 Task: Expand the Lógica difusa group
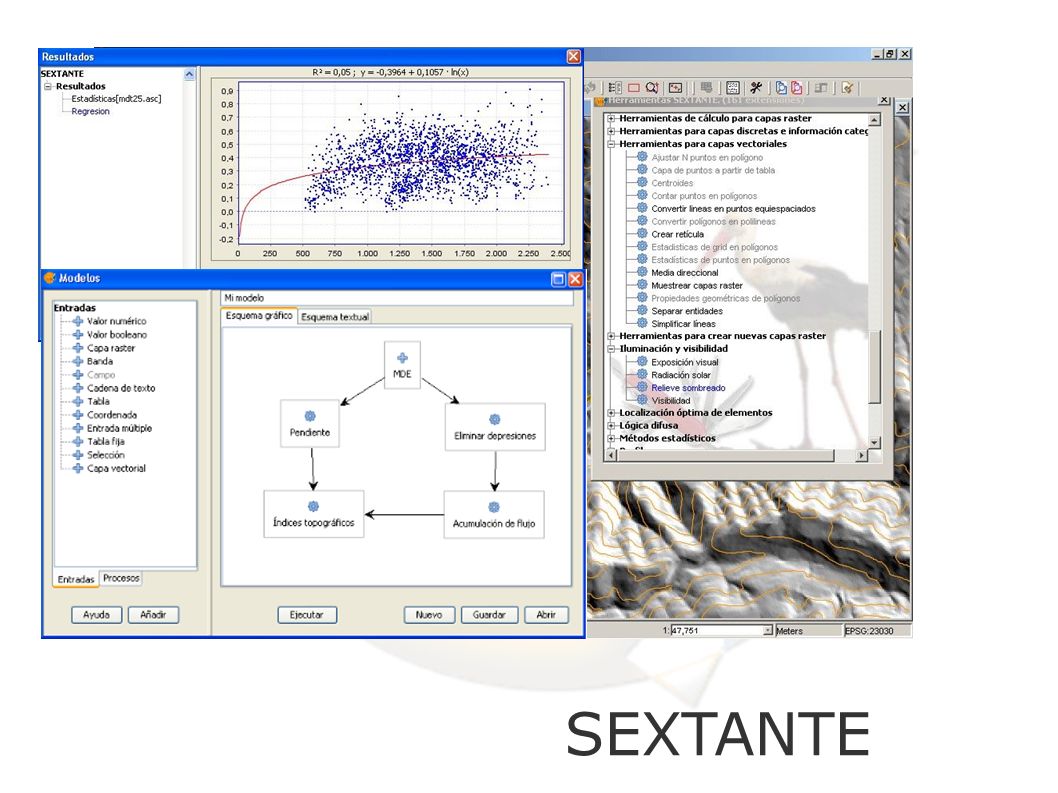[611, 425]
